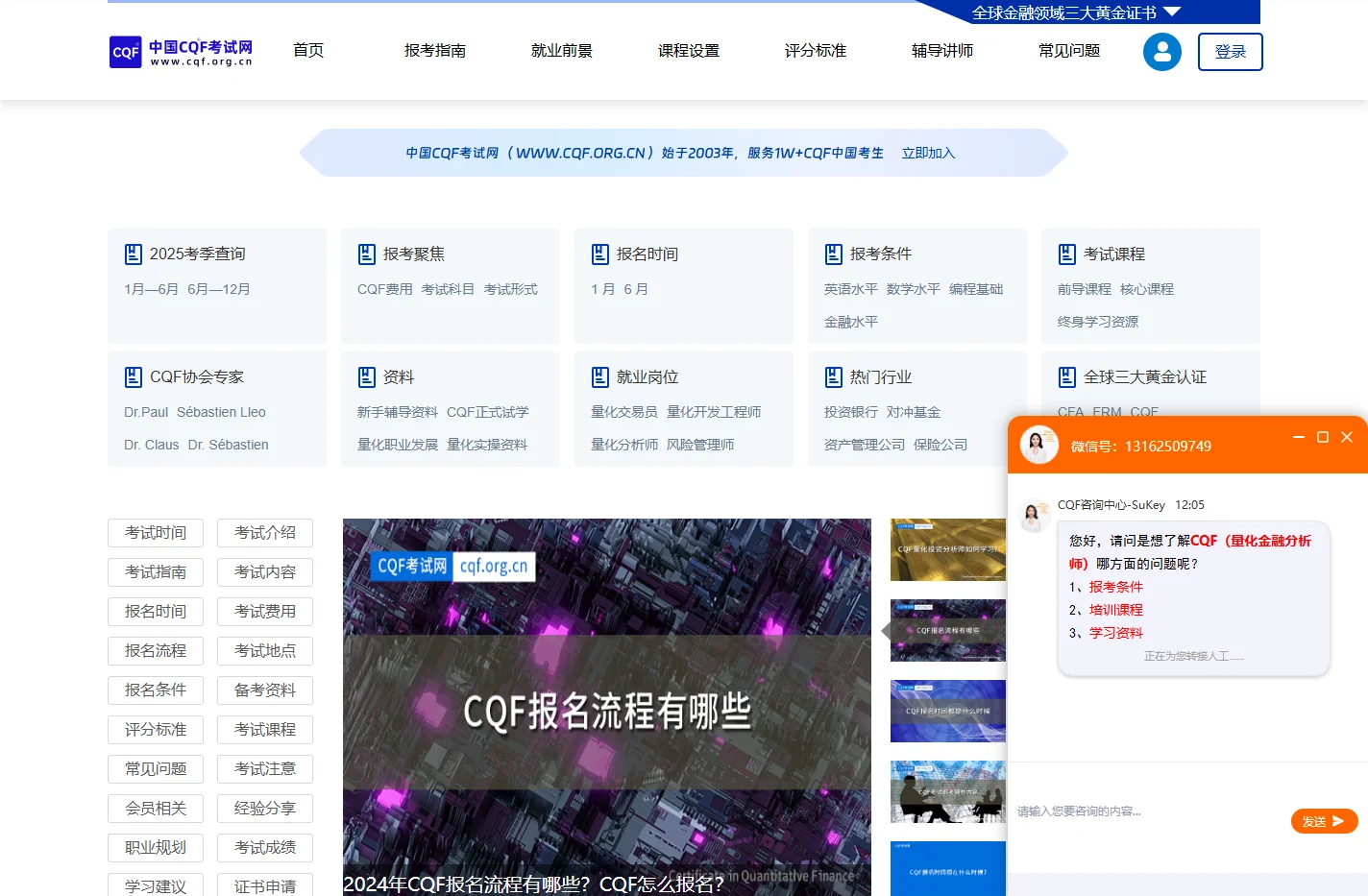The height and width of the screenshot is (896, 1368).
Task: Click the document icon beside 2025考季查询
Action: [x=134, y=254]
